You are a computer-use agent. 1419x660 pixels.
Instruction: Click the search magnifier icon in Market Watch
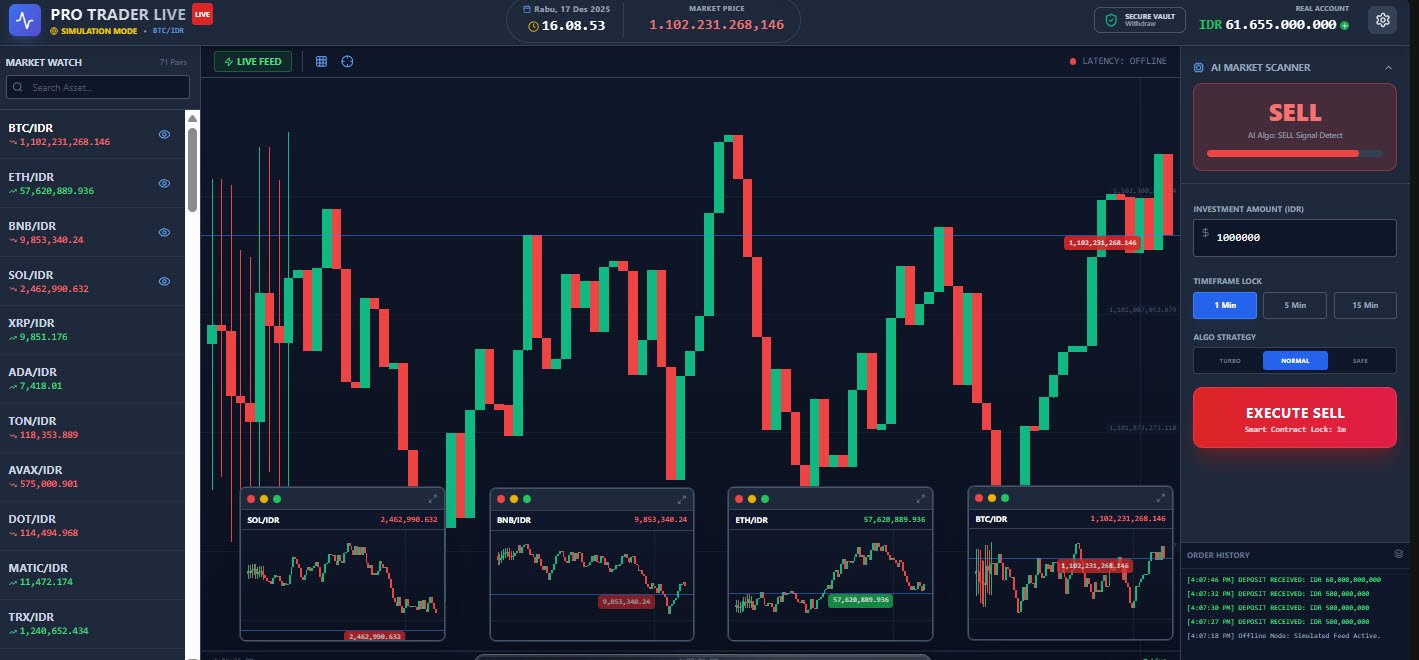click(18, 87)
